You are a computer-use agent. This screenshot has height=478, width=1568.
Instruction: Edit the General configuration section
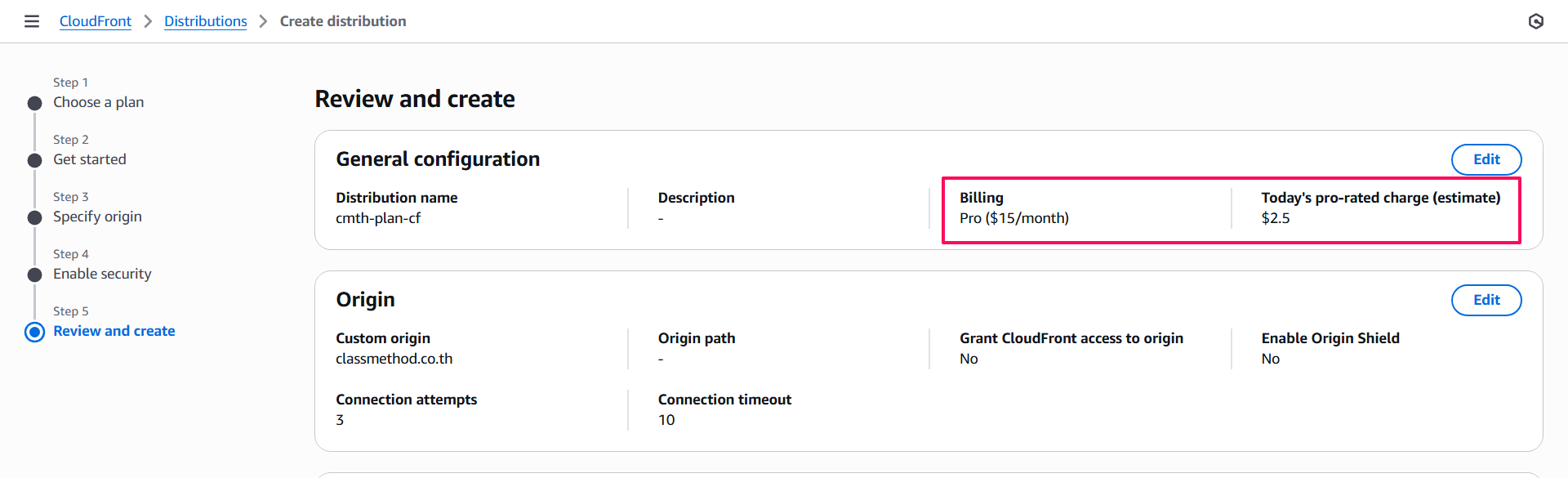click(1486, 159)
